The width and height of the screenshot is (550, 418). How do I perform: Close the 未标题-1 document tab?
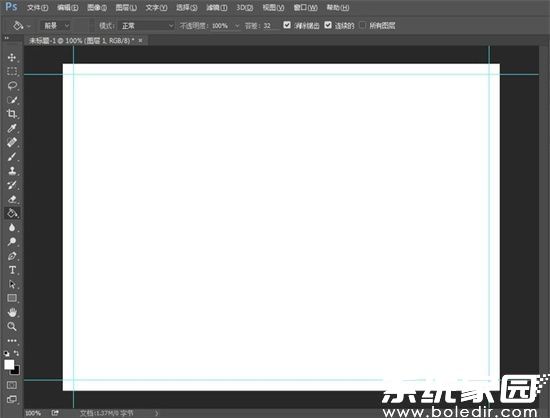point(141,41)
